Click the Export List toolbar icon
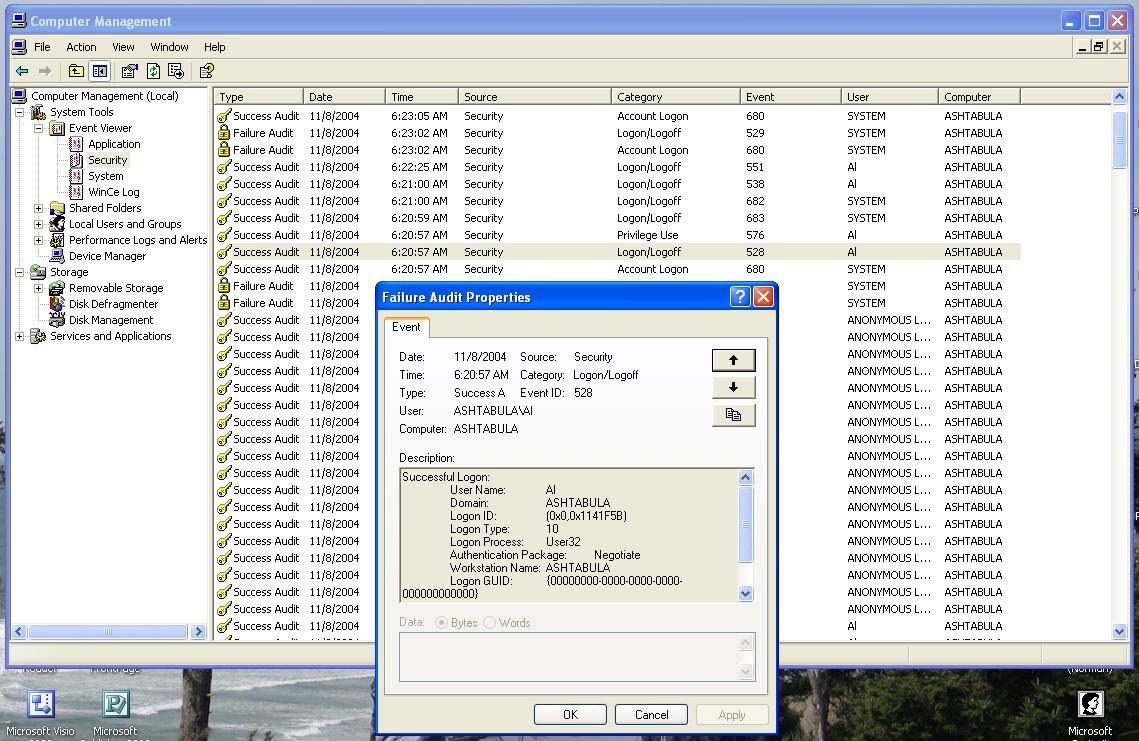Image resolution: width=1139 pixels, height=741 pixels. pos(176,71)
